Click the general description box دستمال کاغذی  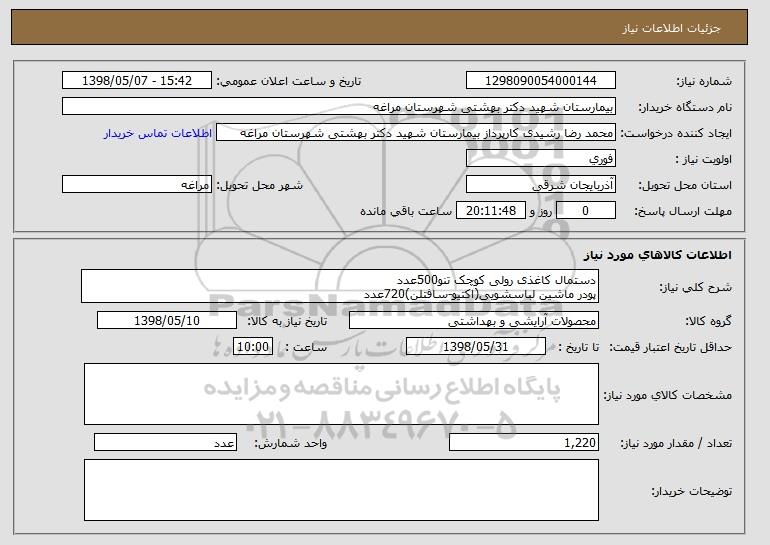tap(340, 286)
